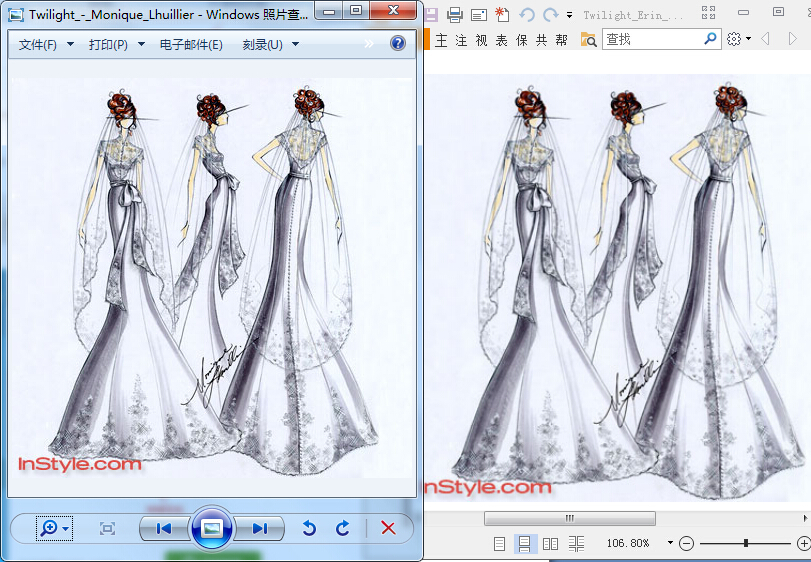Start the slide show

coord(212,528)
